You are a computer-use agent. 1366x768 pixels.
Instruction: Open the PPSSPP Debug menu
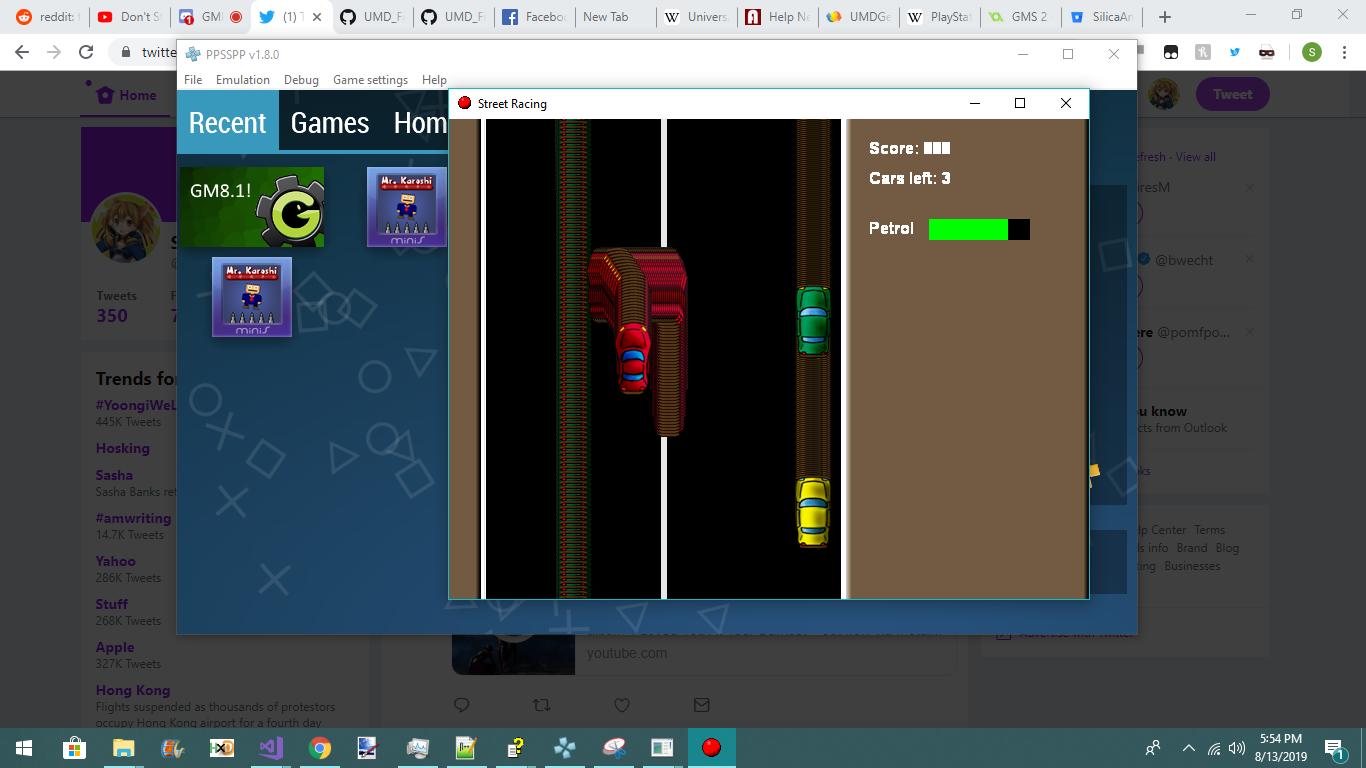point(301,80)
